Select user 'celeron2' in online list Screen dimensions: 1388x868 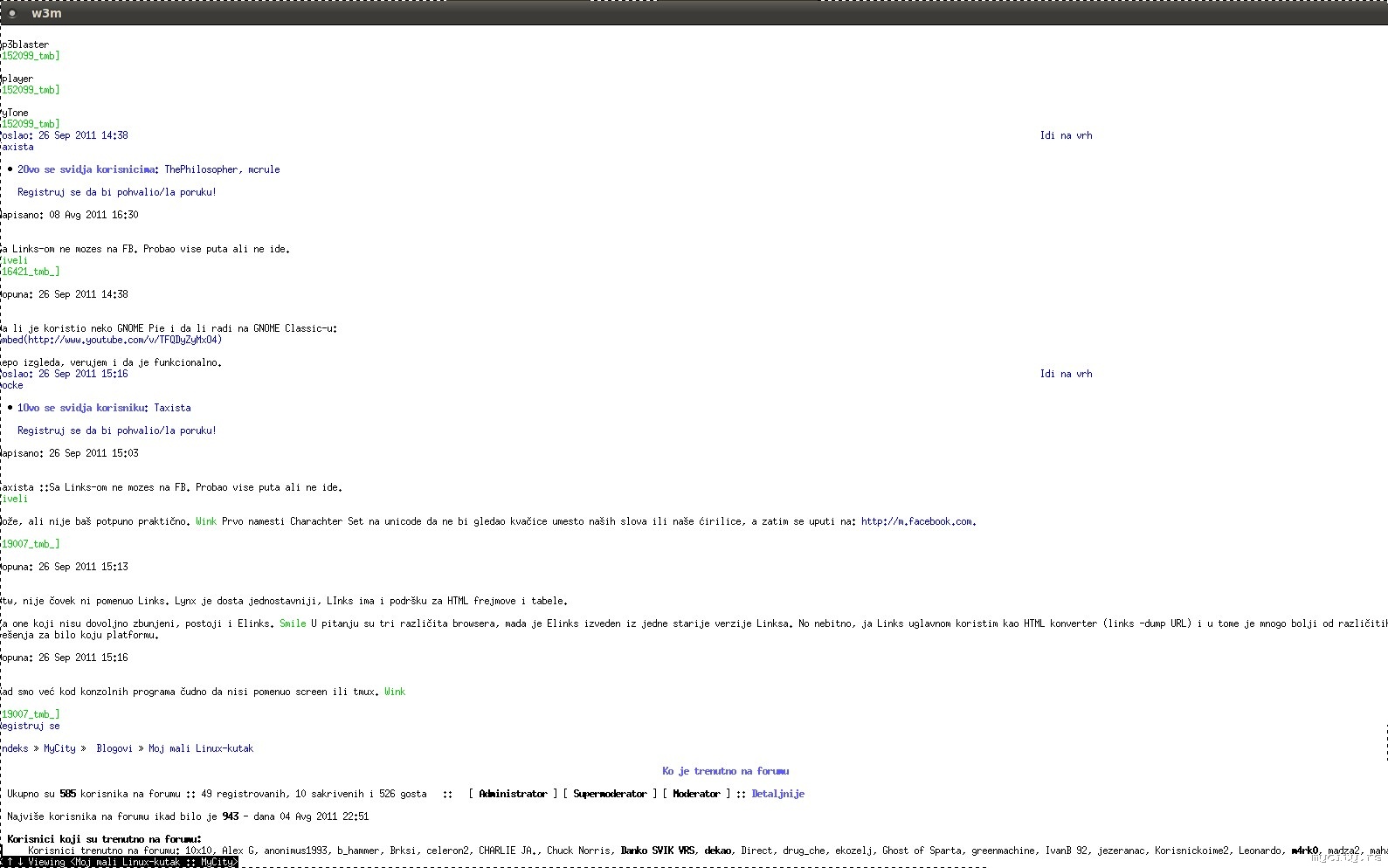[447, 851]
